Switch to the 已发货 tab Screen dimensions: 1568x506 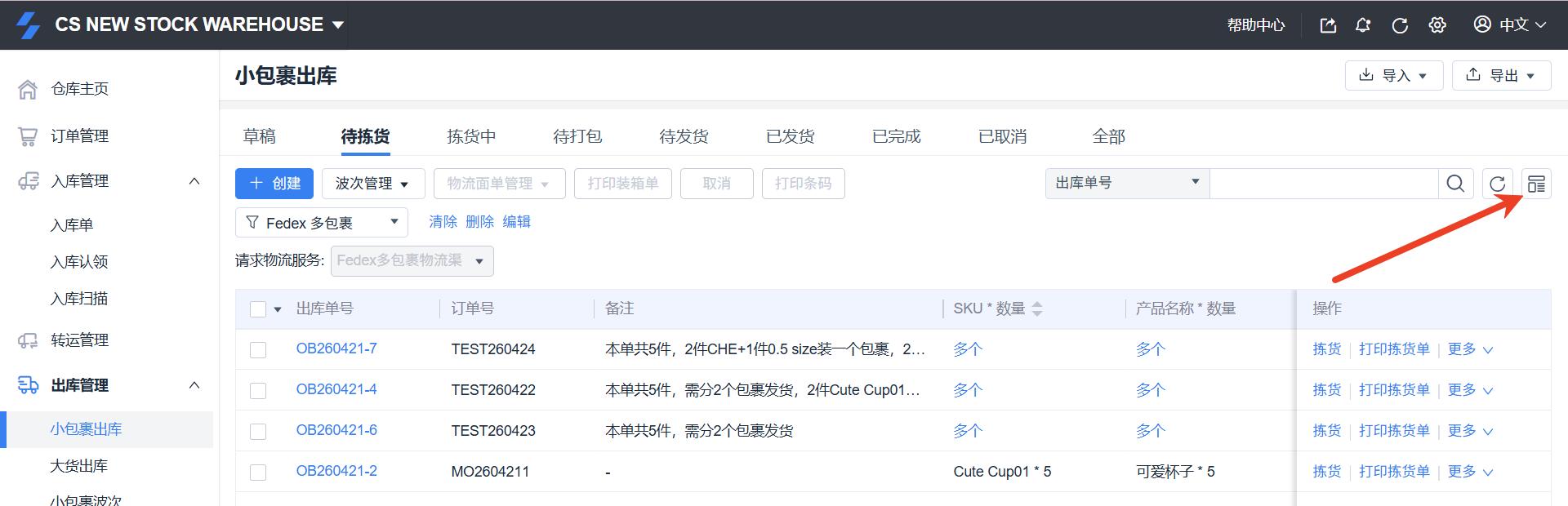790,136
